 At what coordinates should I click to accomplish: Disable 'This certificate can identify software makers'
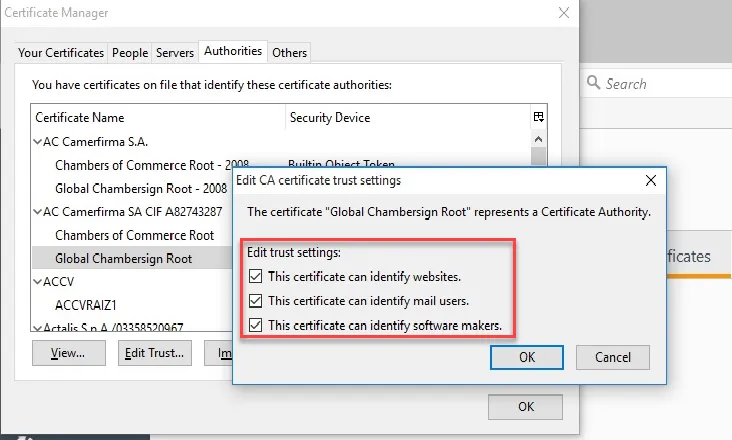coord(256,324)
